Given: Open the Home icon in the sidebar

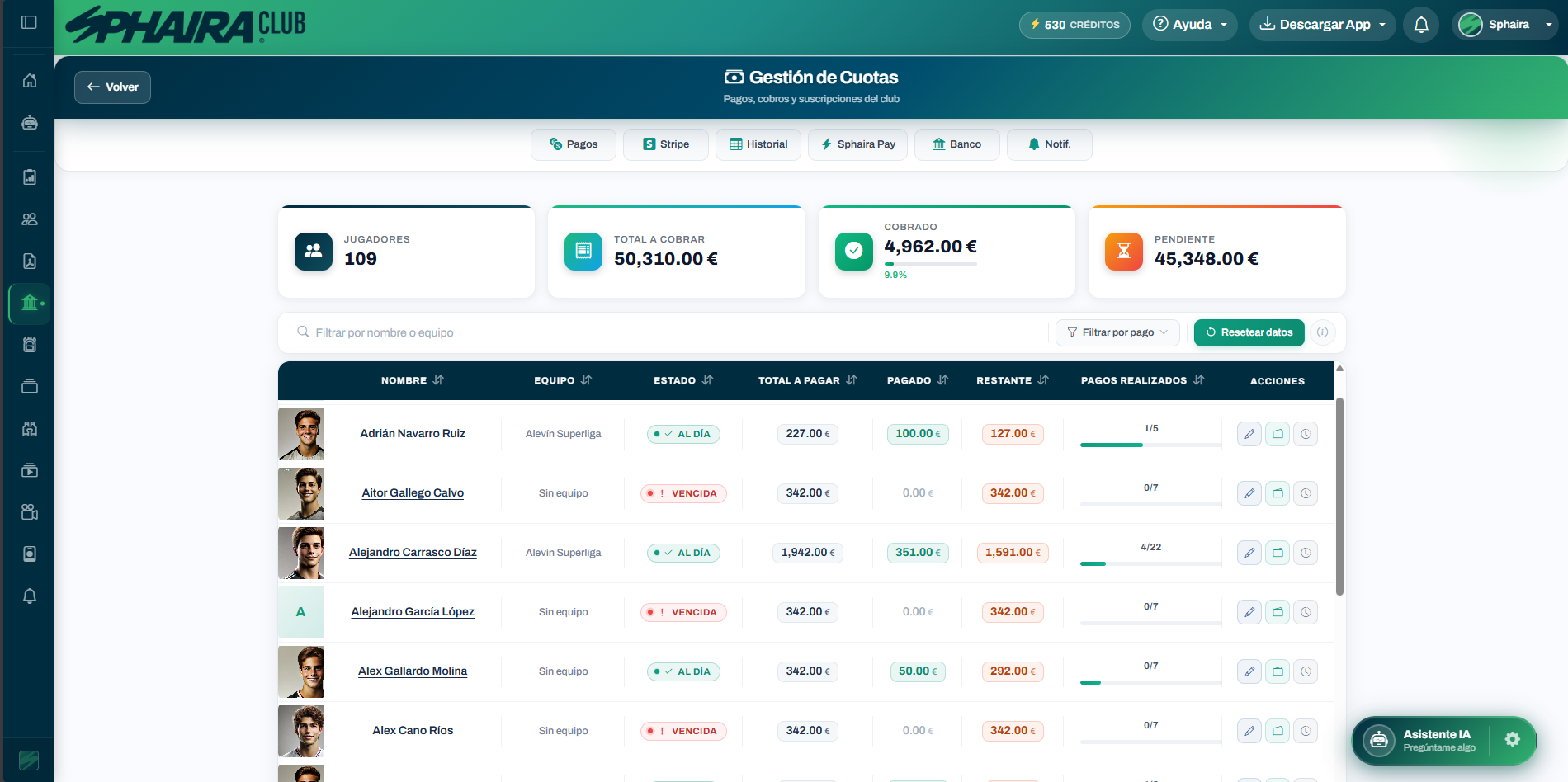Looking at the screenshot, I should click(30, 81).
